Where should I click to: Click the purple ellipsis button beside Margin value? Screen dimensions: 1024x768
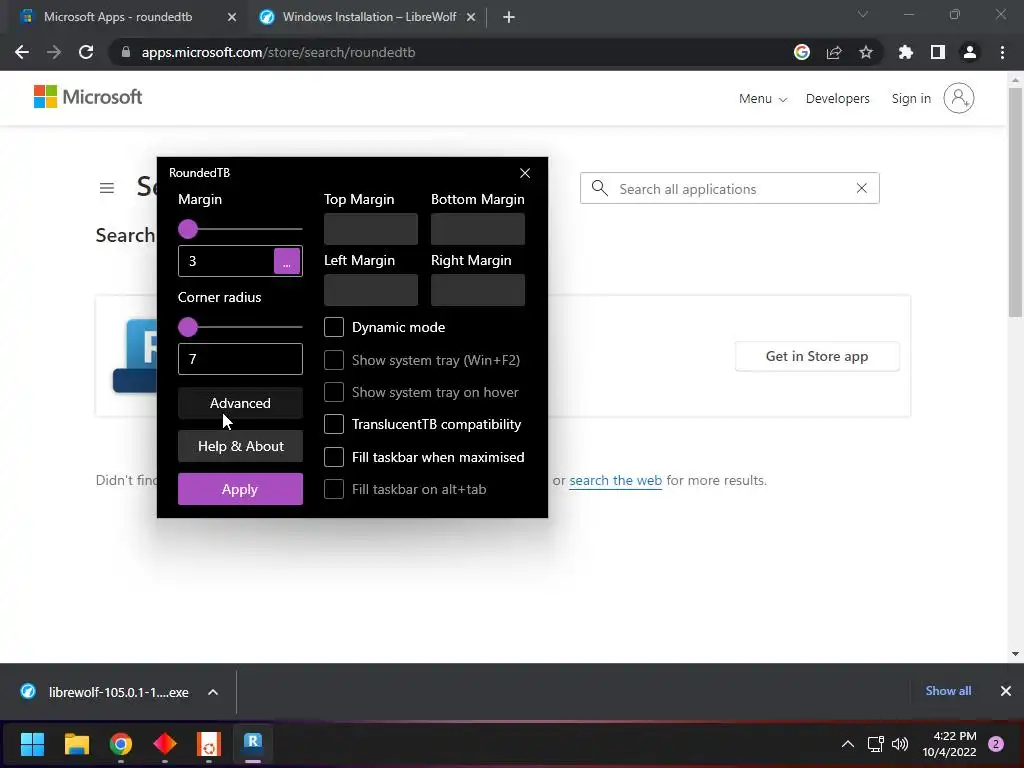(x=287, y=261)
